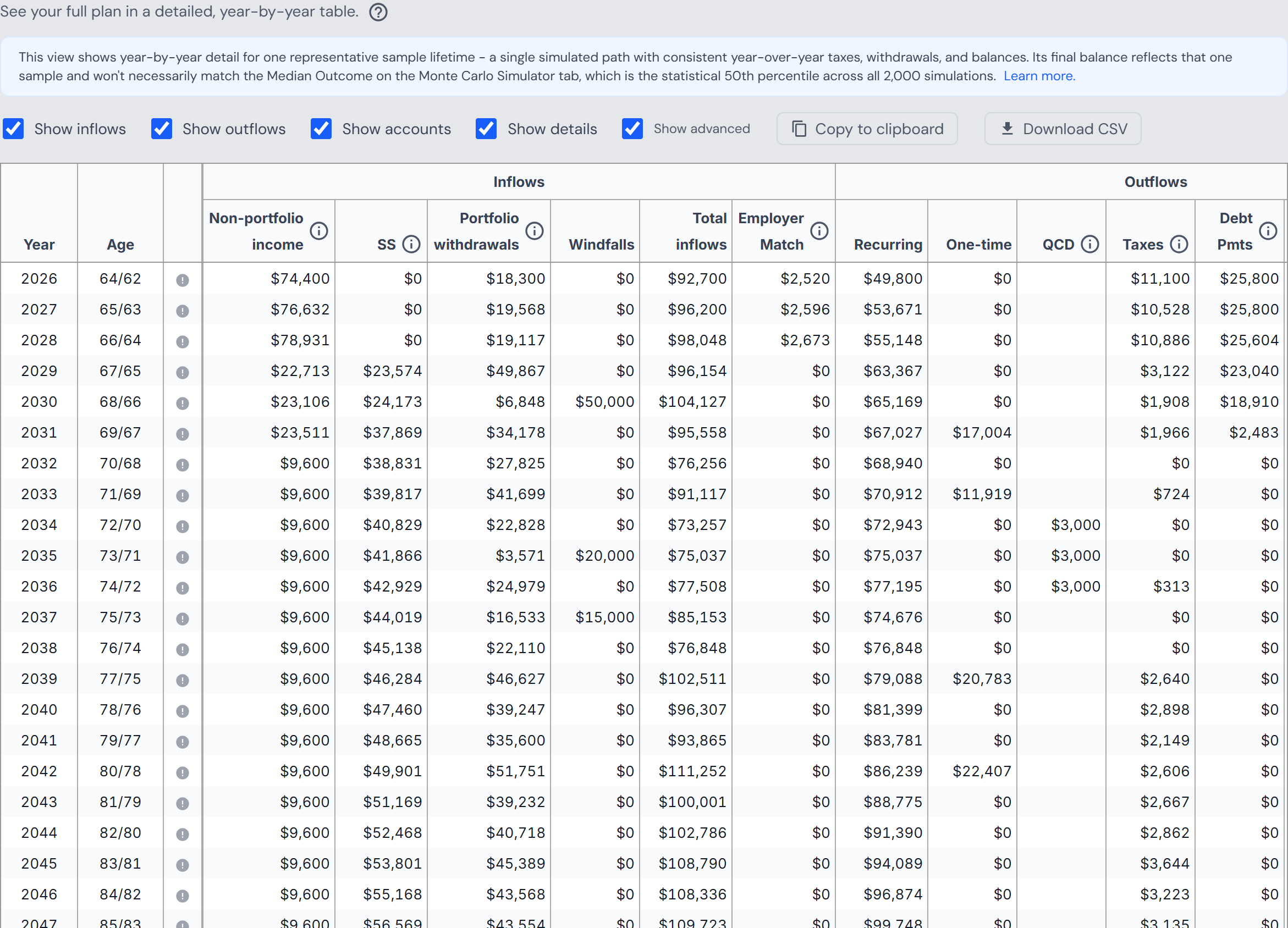Click info icon for Non-portfolio income column
Screen dimensions: 1288x928
[319, 231]
